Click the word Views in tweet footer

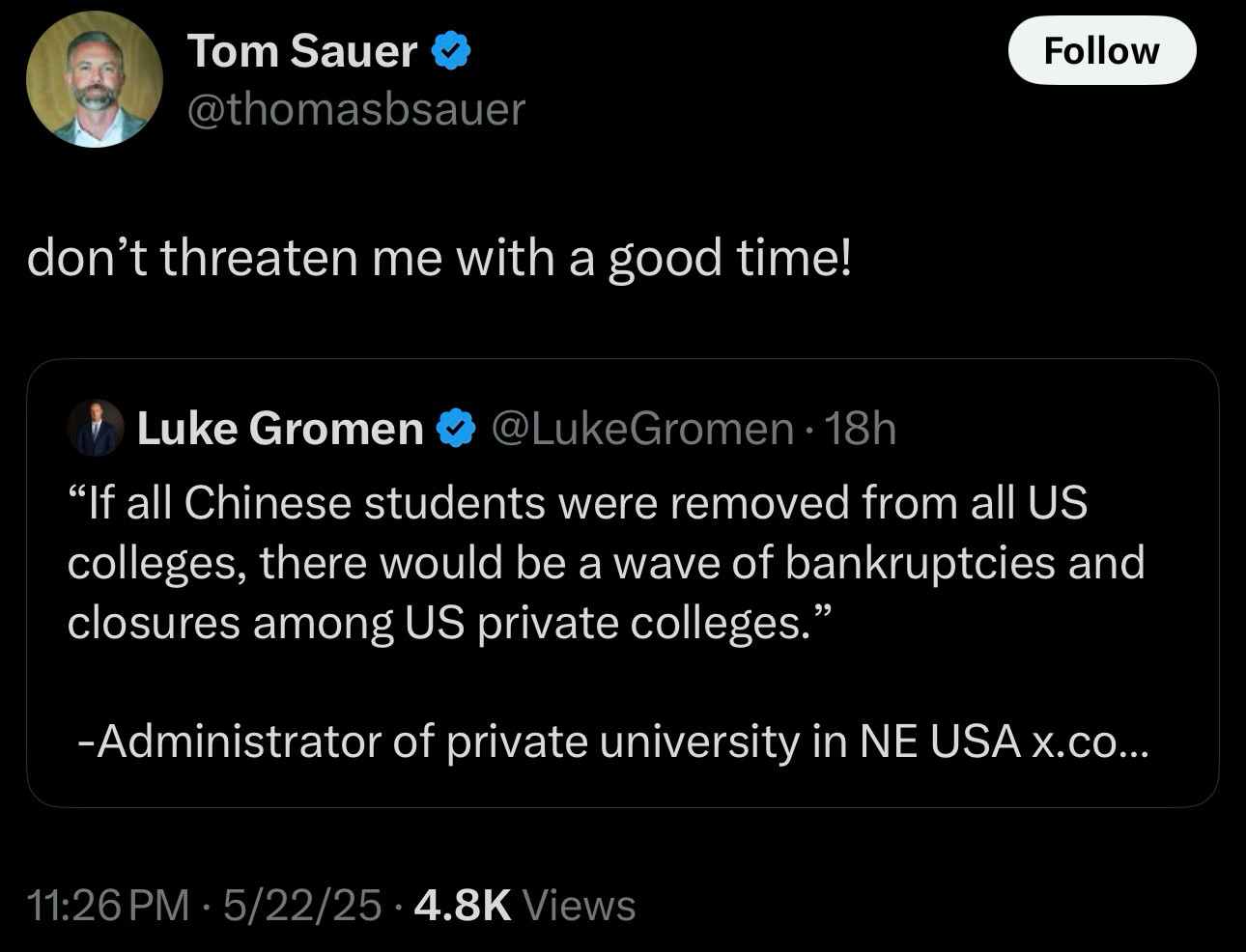pyautogui.click(x=579, y=905)
